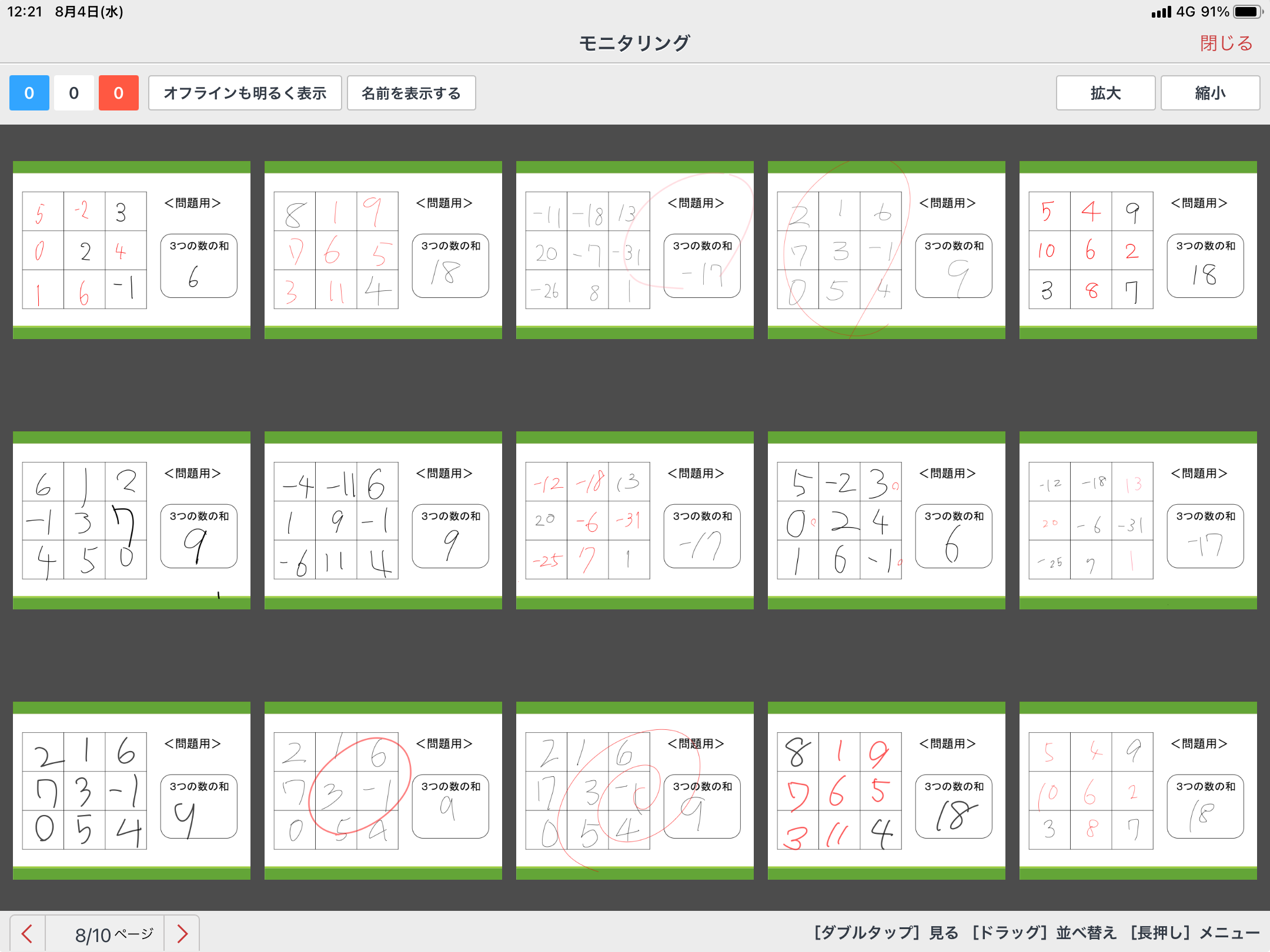1270x952 pixels.
Task: Click the red 0 counter badge
Action: click(x=118, y=93)
